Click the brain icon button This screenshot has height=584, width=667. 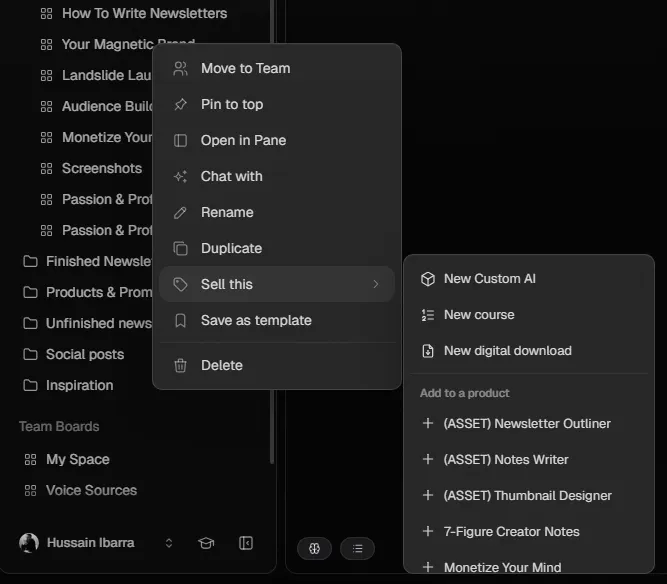314,548
